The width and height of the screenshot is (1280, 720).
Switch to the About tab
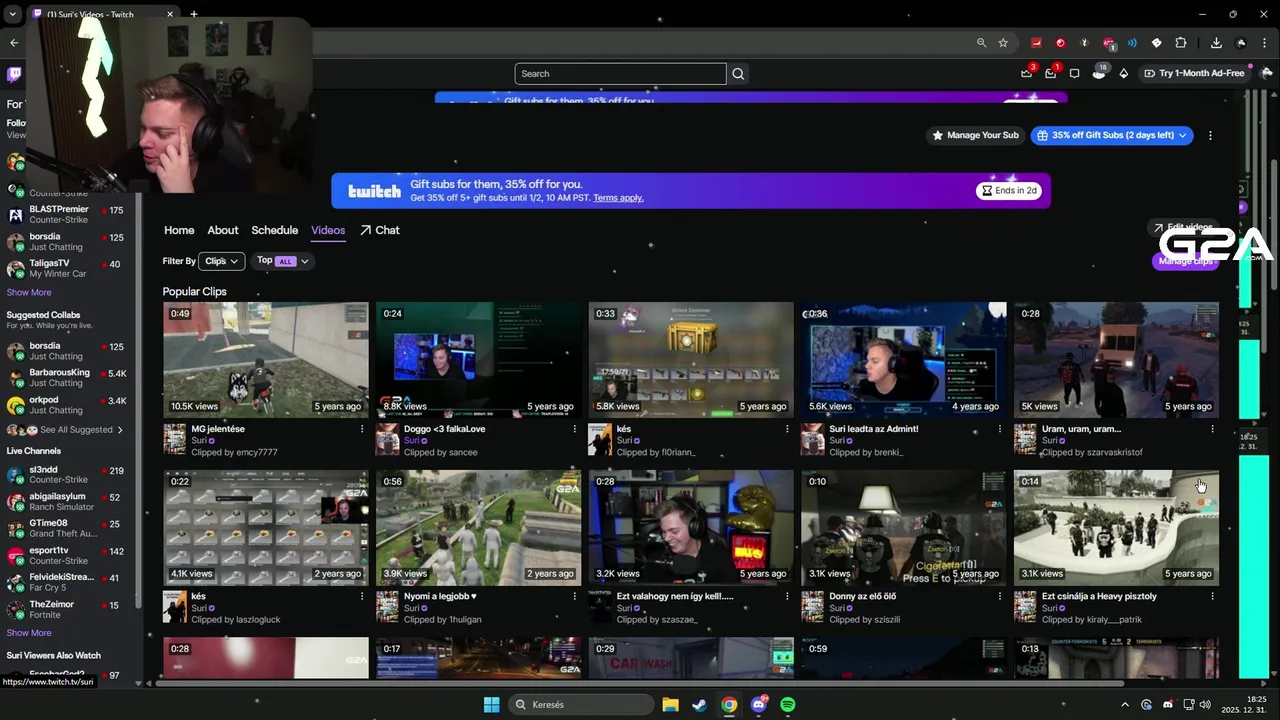click(x=223, y=230)
